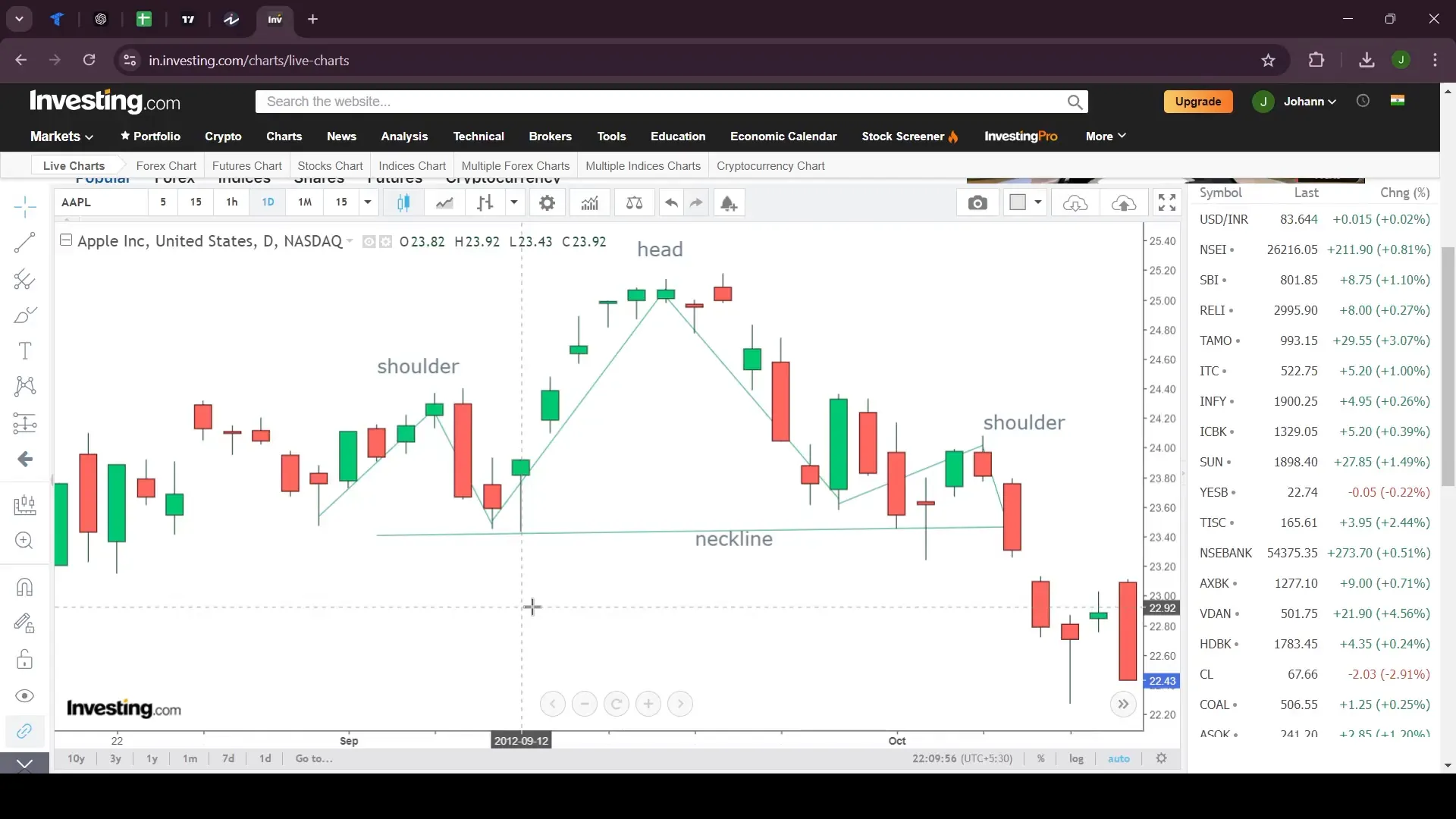Viewport: 1456px width, 819px height.
Task: Open chart properties gear
Action: [547, 202]
